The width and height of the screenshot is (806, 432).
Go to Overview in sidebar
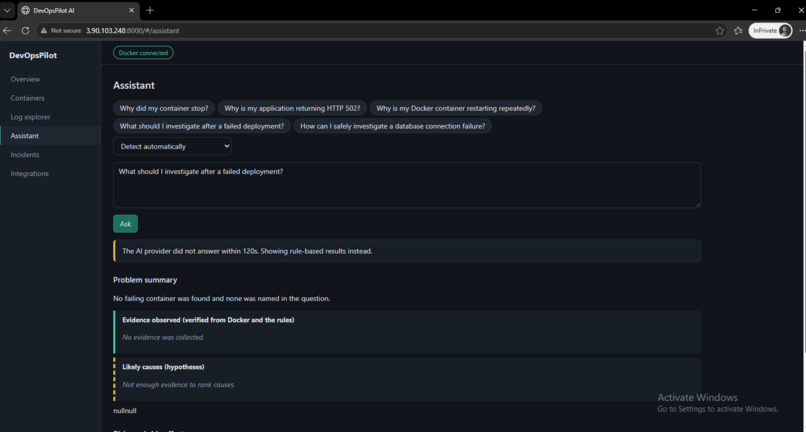pos(25,79)
